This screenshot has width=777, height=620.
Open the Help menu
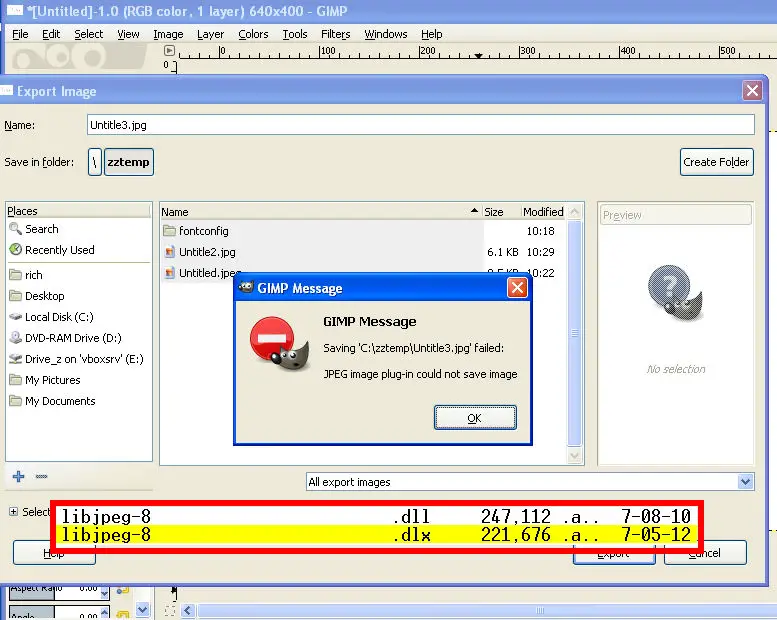tap(432, 34)
